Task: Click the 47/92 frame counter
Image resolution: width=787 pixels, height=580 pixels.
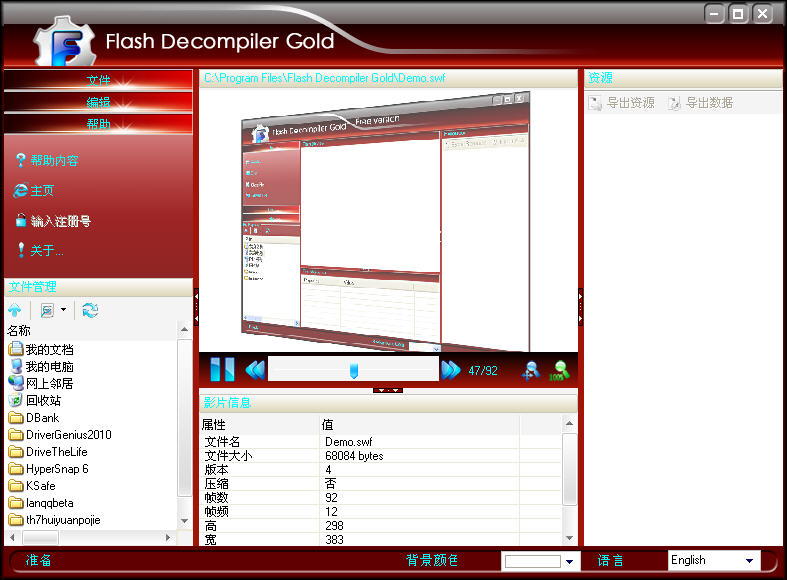Action: tap(483, 371)
